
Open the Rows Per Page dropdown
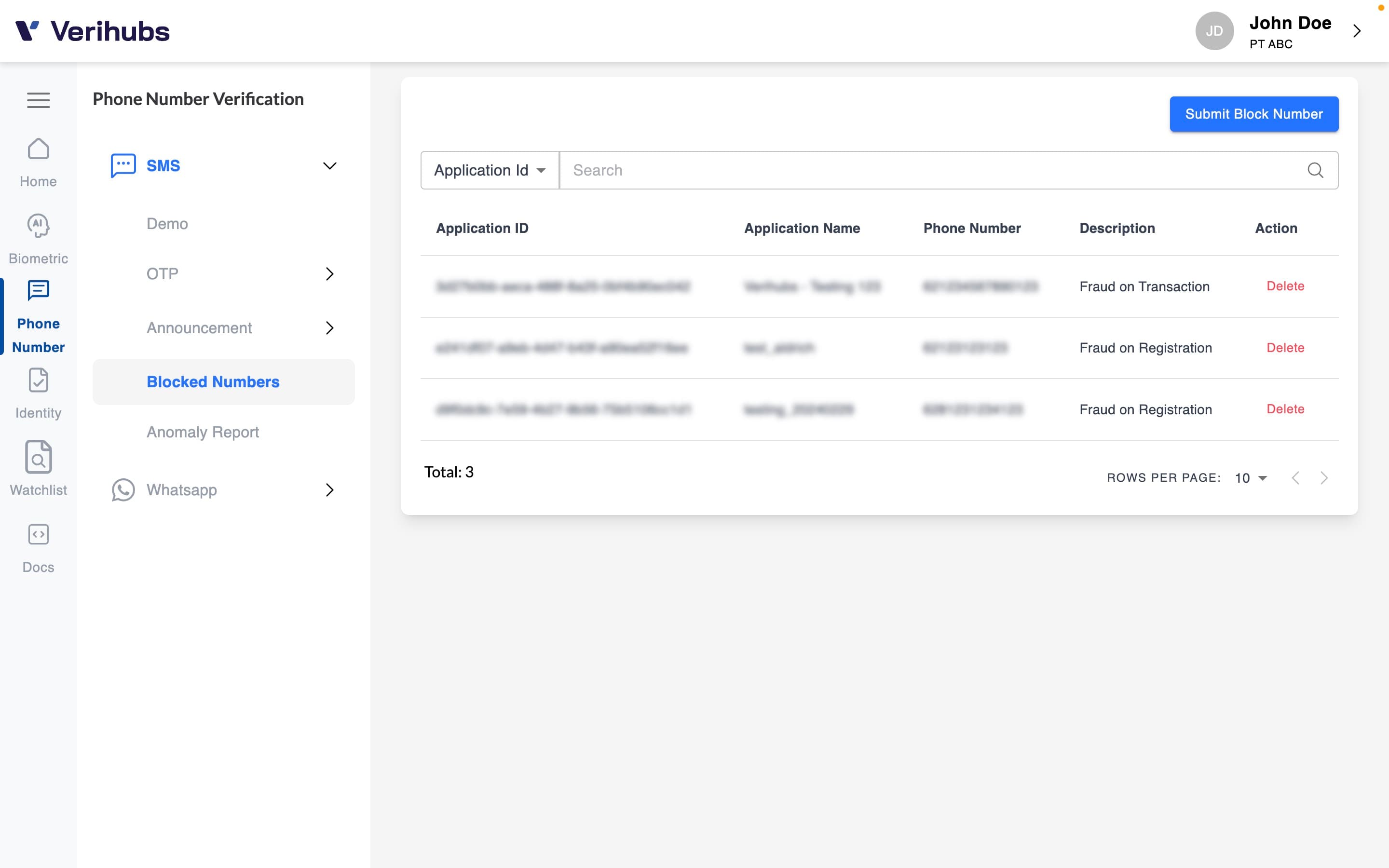point(1251,477)
